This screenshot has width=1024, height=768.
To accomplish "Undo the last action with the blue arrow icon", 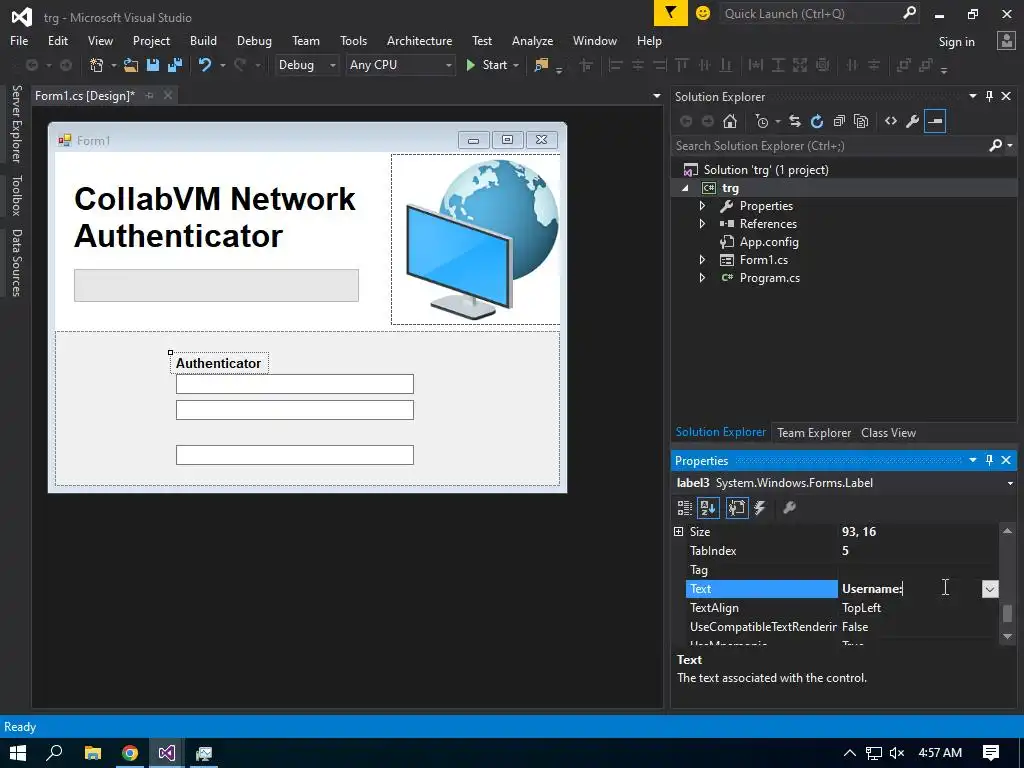I will 205,65.
